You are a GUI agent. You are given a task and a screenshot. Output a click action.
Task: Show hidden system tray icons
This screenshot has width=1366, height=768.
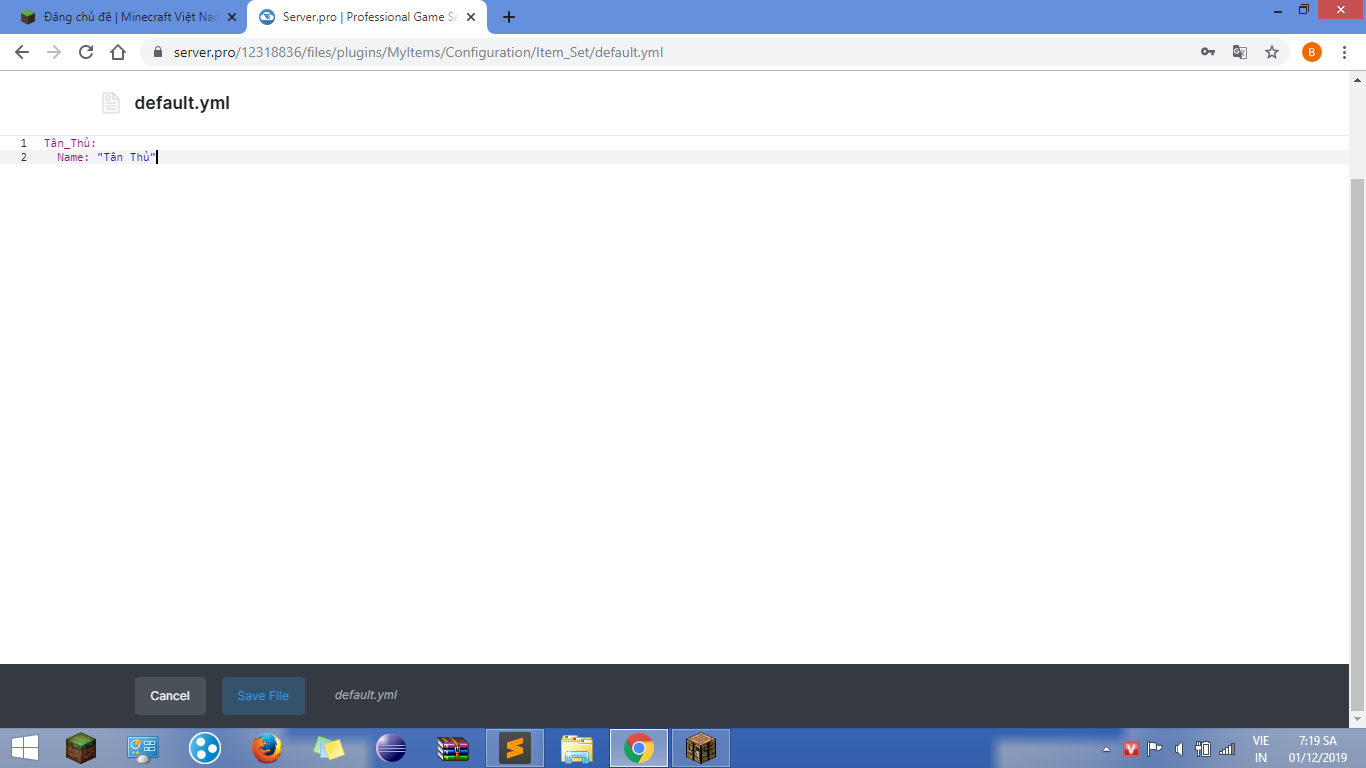1106,749
